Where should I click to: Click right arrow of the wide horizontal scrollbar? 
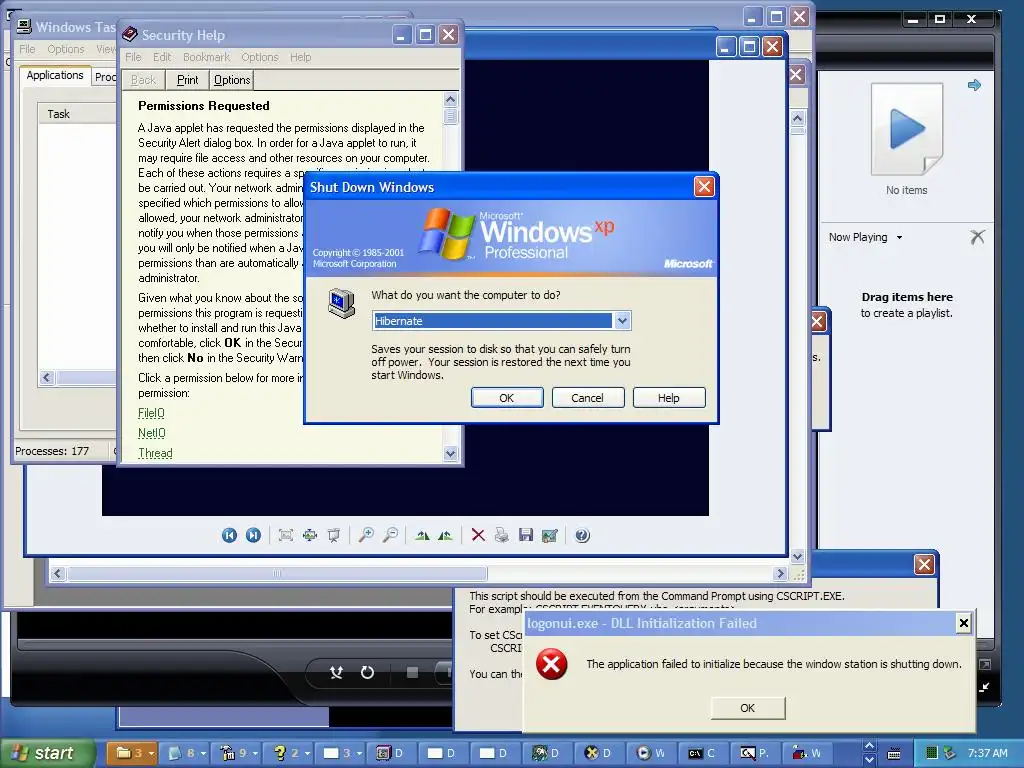[x=780, y=573]
